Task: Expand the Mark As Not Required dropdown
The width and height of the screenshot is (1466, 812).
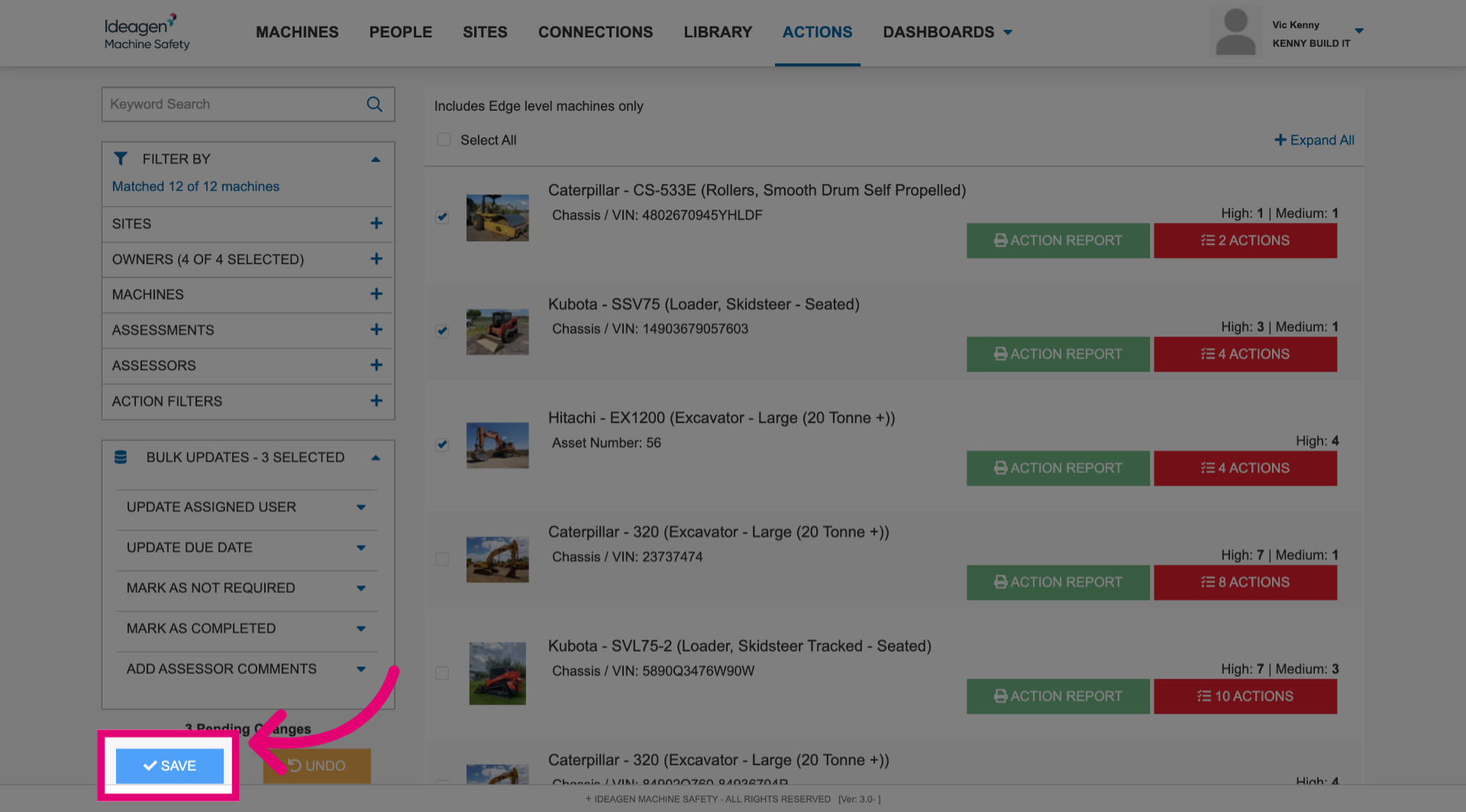Action: click(361, 588)
